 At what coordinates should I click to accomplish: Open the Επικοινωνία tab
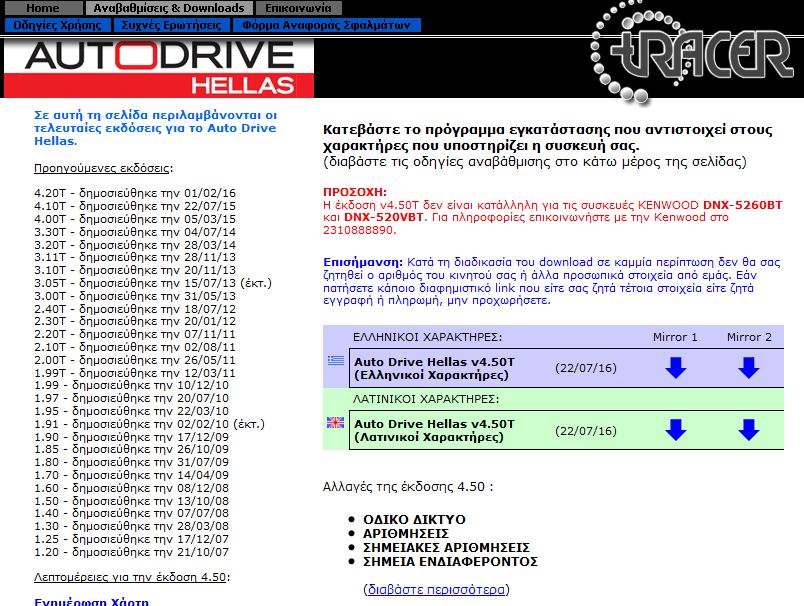click(x=298, y=8)
